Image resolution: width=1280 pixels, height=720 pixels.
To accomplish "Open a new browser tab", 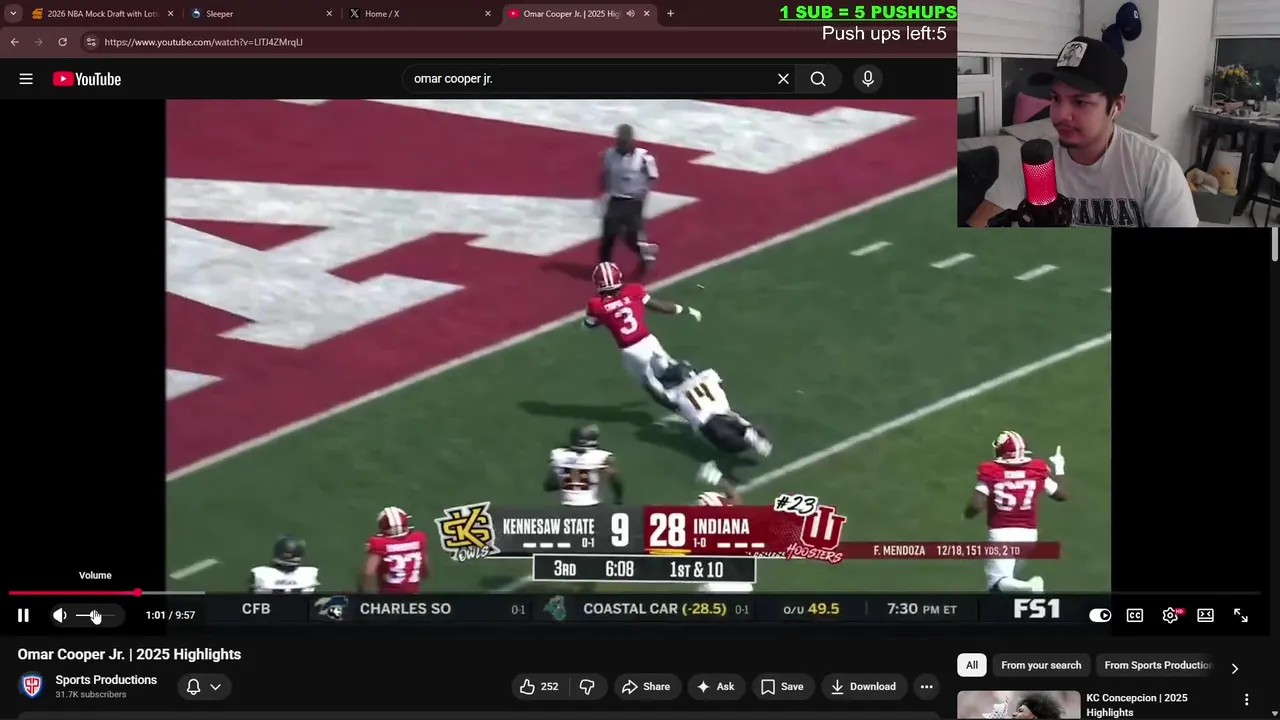I will [670, 14].
